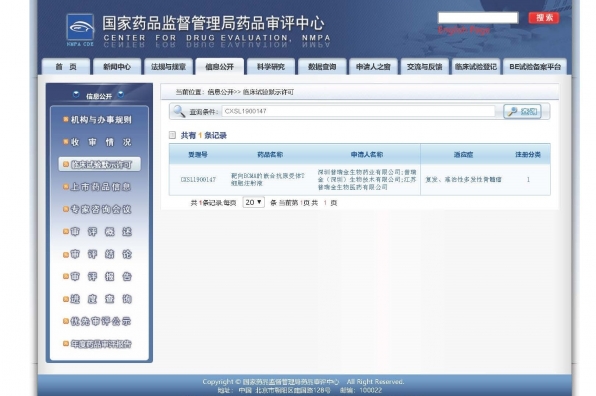Click the 查询条件 field containing CXSL1900147
This screenshot has width=596, height=396.
pos(358,111)
